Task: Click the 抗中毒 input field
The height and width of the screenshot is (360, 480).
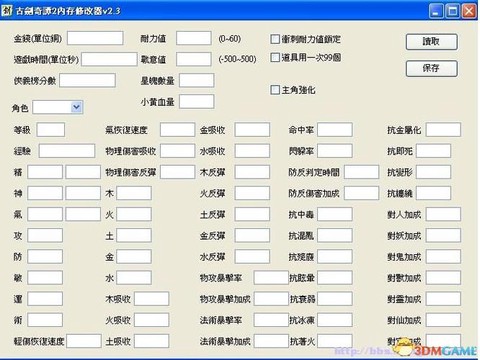Action: point(335,214)
